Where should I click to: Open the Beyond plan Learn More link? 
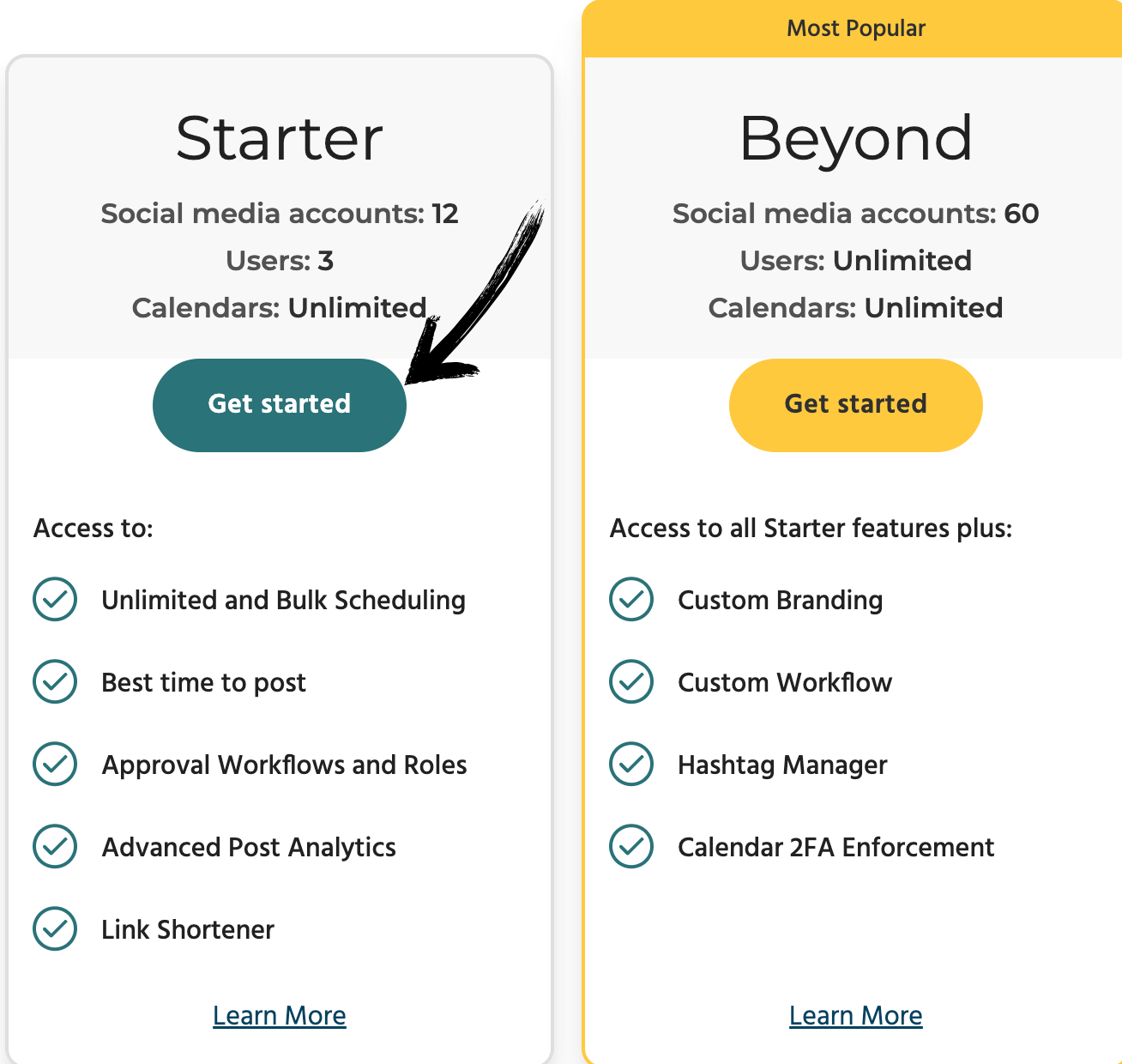coord(856,1015)
